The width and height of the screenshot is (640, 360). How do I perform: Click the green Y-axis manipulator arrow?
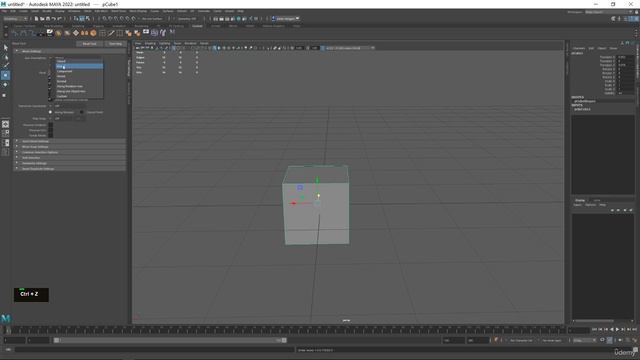[317, 179]
